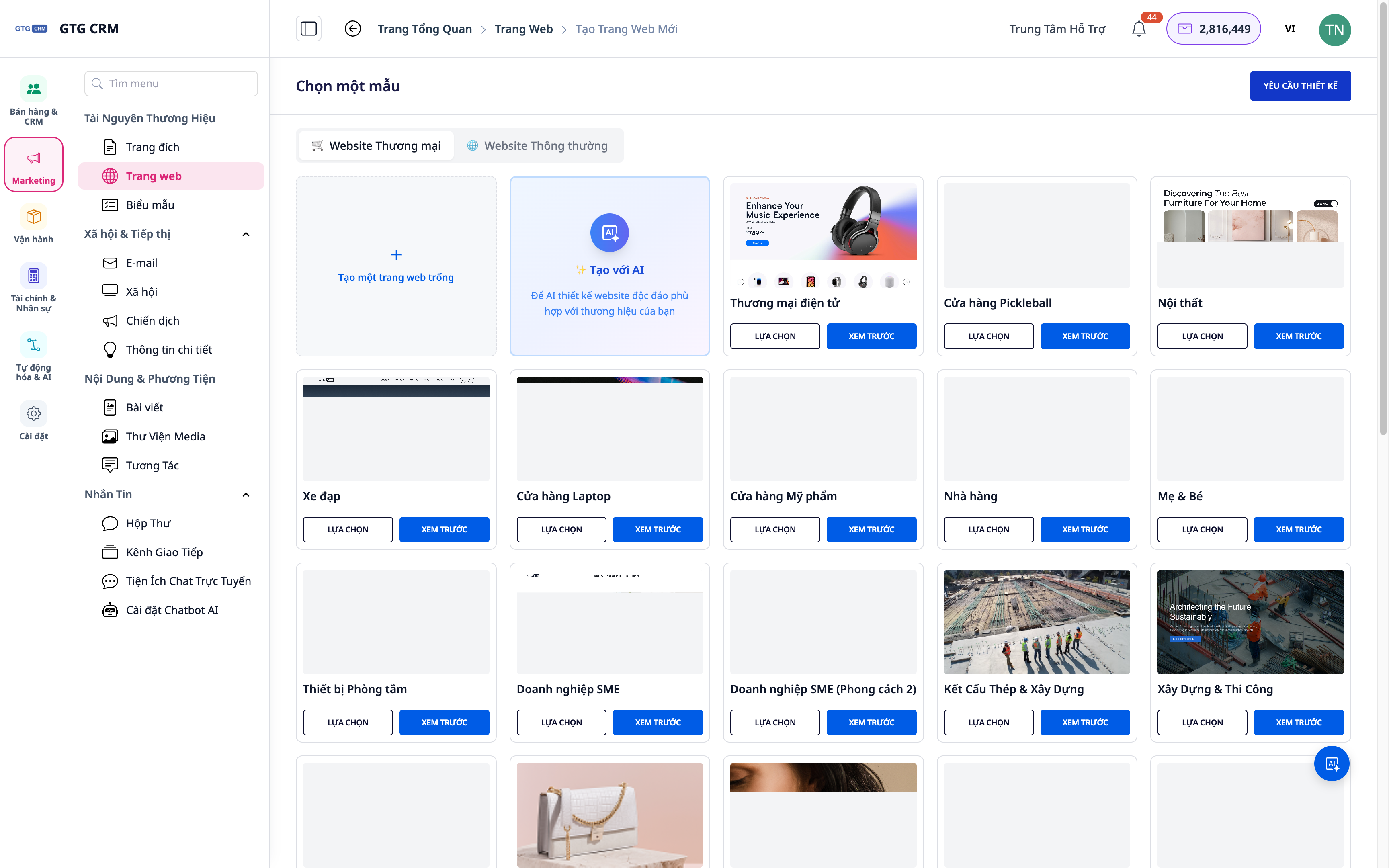The image size is (1389, 868).
Task: Open the notifications bell
Action: click(x=1139, y=29)
